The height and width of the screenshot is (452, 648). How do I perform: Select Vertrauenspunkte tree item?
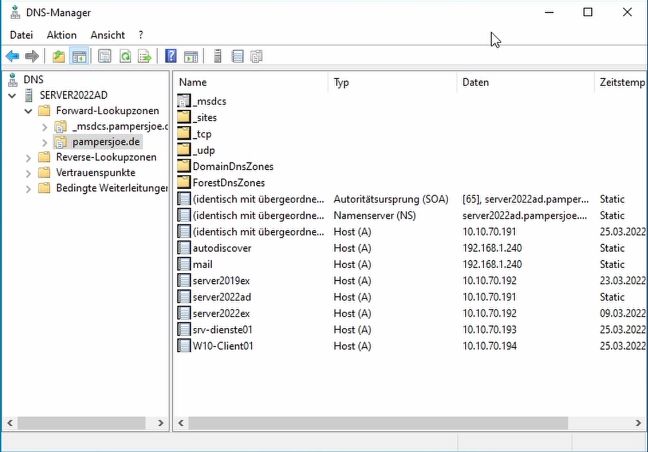point(95,173)
